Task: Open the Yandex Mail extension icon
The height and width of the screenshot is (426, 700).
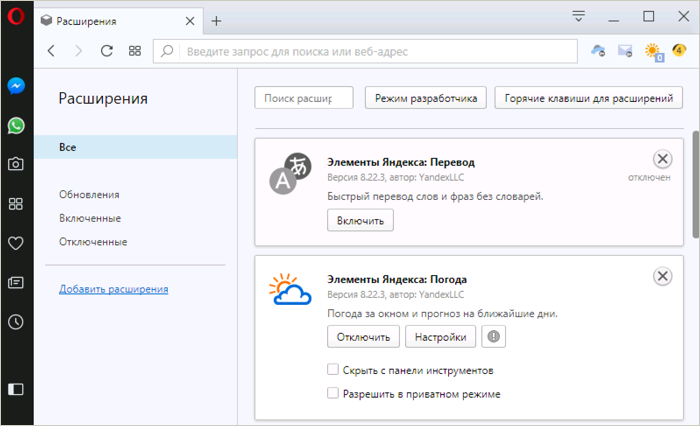Action: click(625, 51)
